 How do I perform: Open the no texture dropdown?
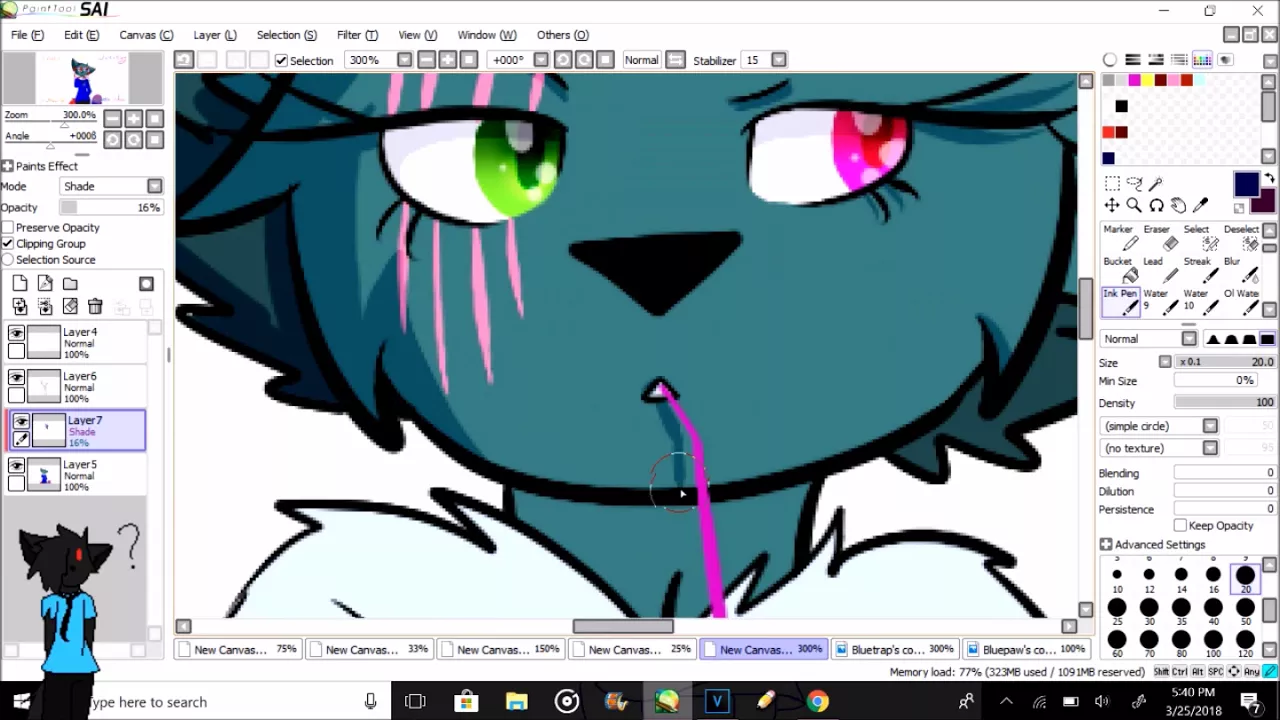(x=1210, y=448)
